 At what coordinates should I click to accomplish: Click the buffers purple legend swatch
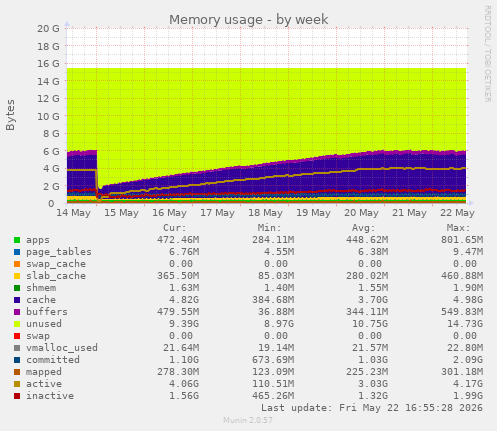(x=17, y=312)
